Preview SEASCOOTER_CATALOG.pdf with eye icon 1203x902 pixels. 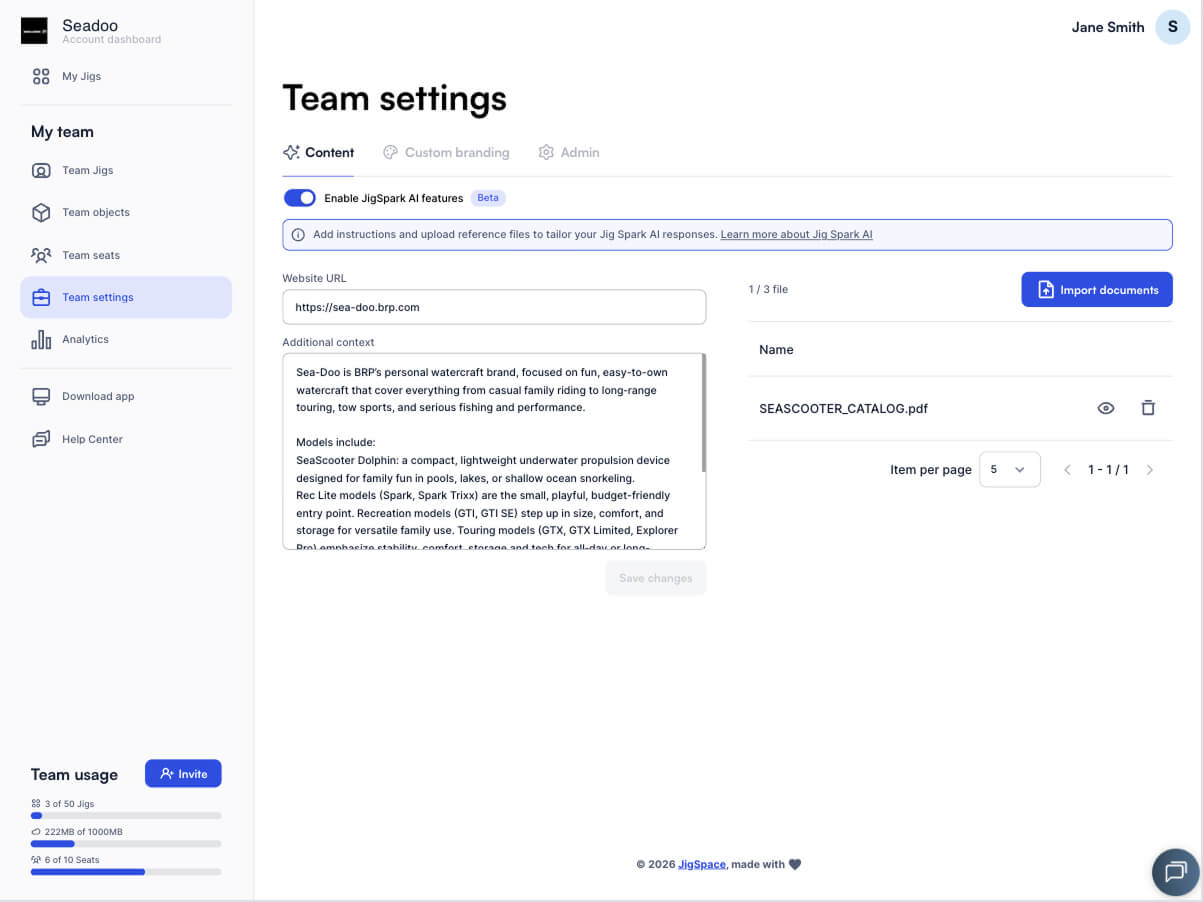click(x=1106, y=408)
